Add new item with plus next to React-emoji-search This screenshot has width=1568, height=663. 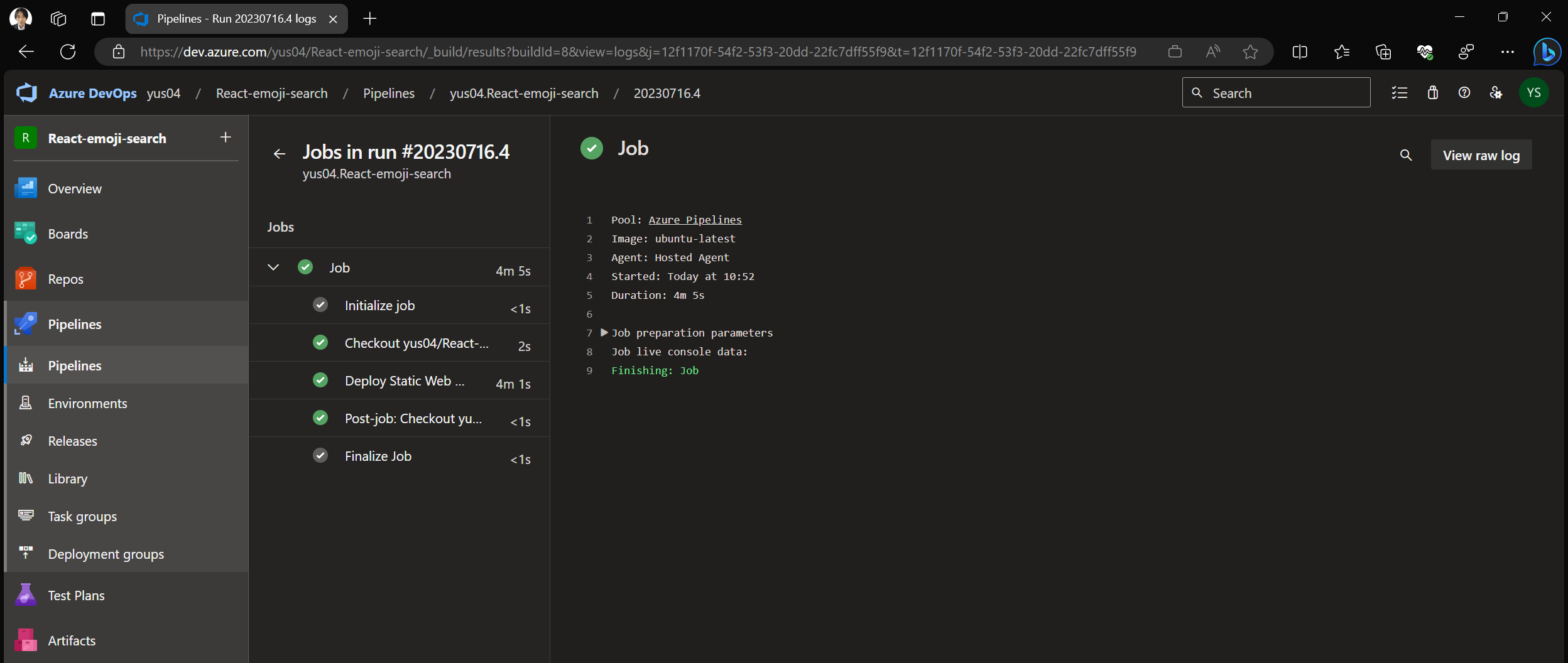pyautogui.click(x=226, y=137)
